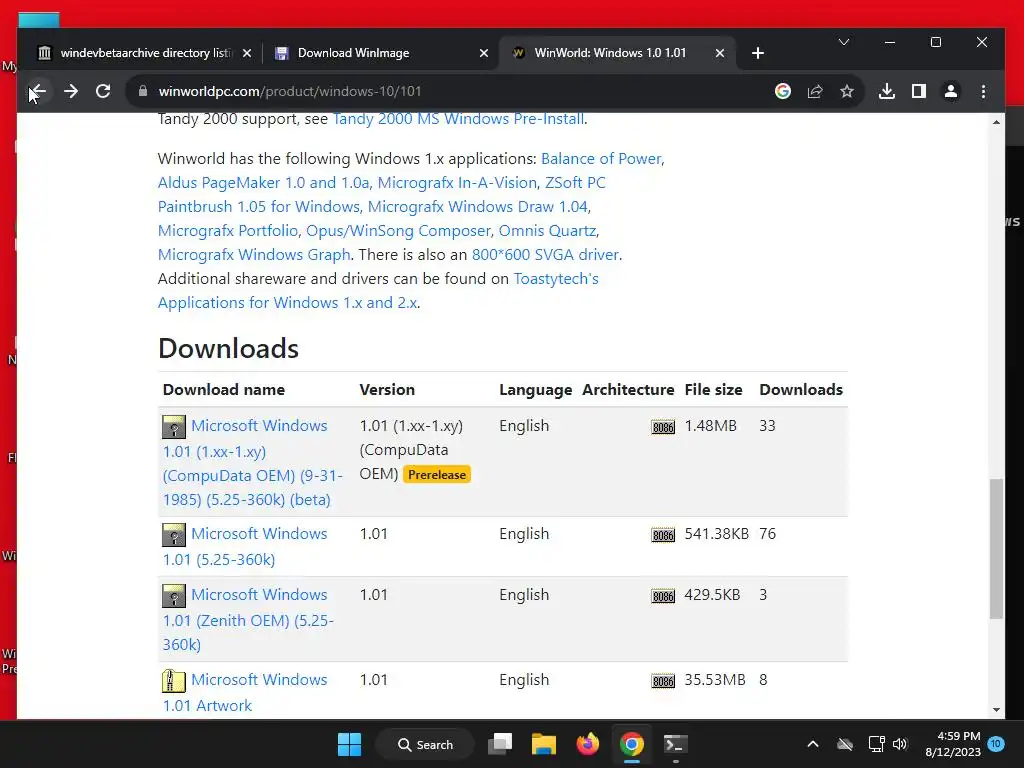Click the Downloads column header
The width and height of the screenshot is (1024, 768).
[x=801, y=390]
